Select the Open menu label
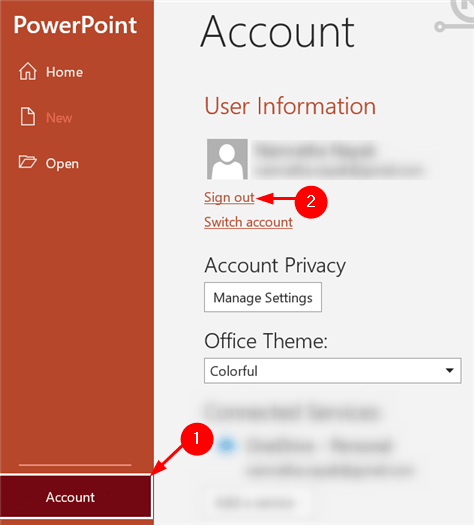 (x=62, y=164)
